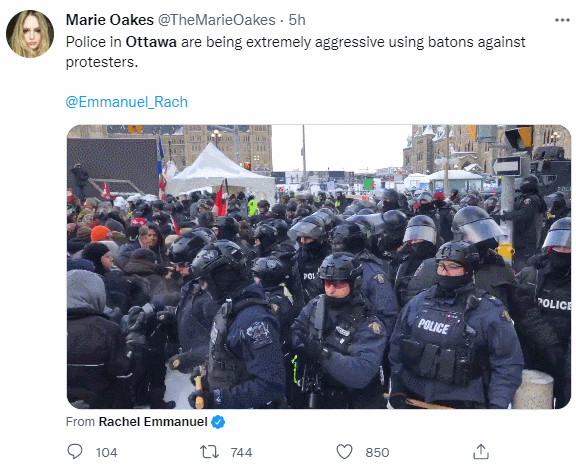The height and width of the screenshot is (470, 576).
Task: View the 104 replies count
Action: point(107,452)
